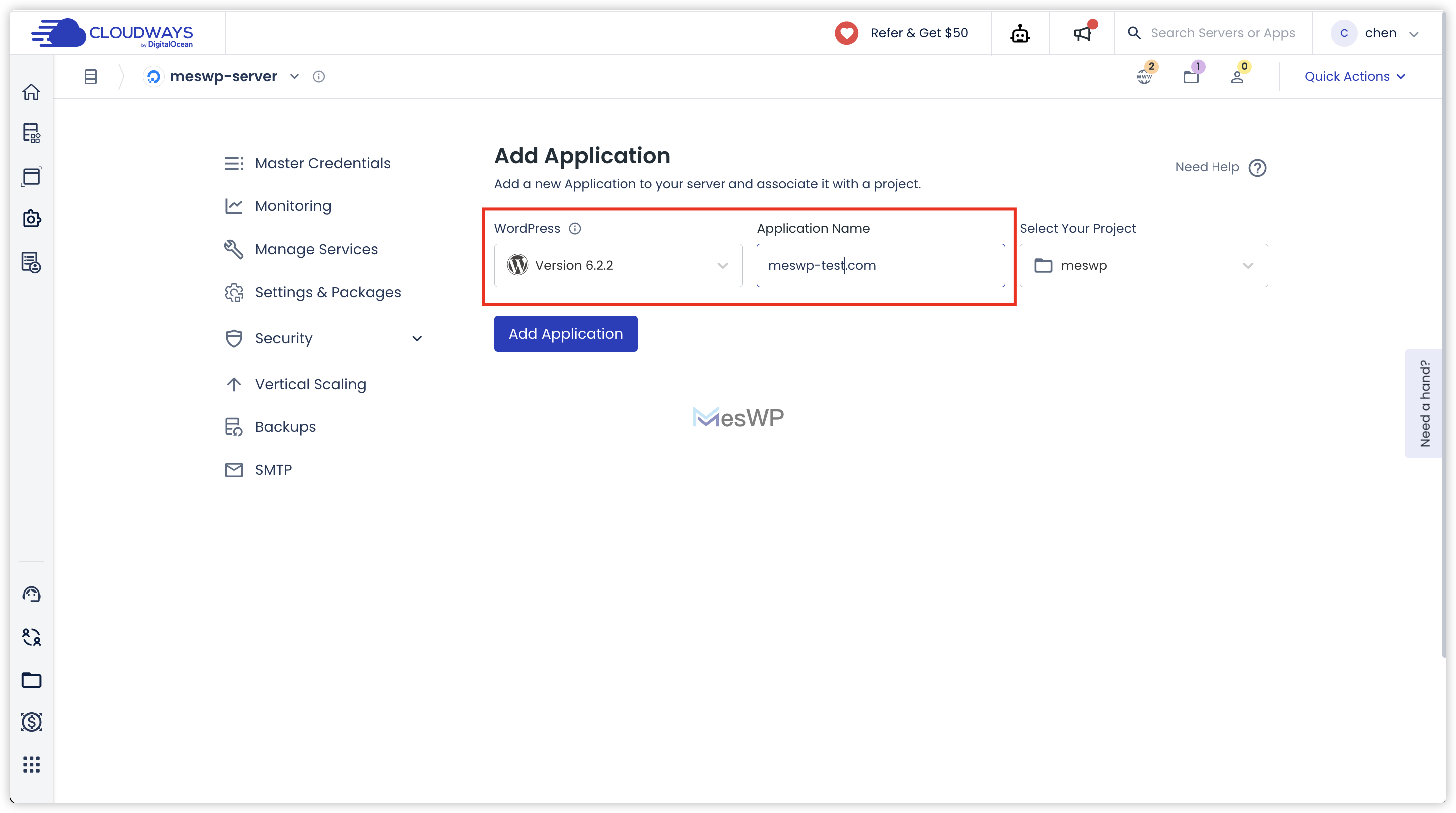Image resolution: width=1456 pixels, height=813 pixels.
Task: Open the applications window icon in sidebar
Action: [x=31, y=176]
